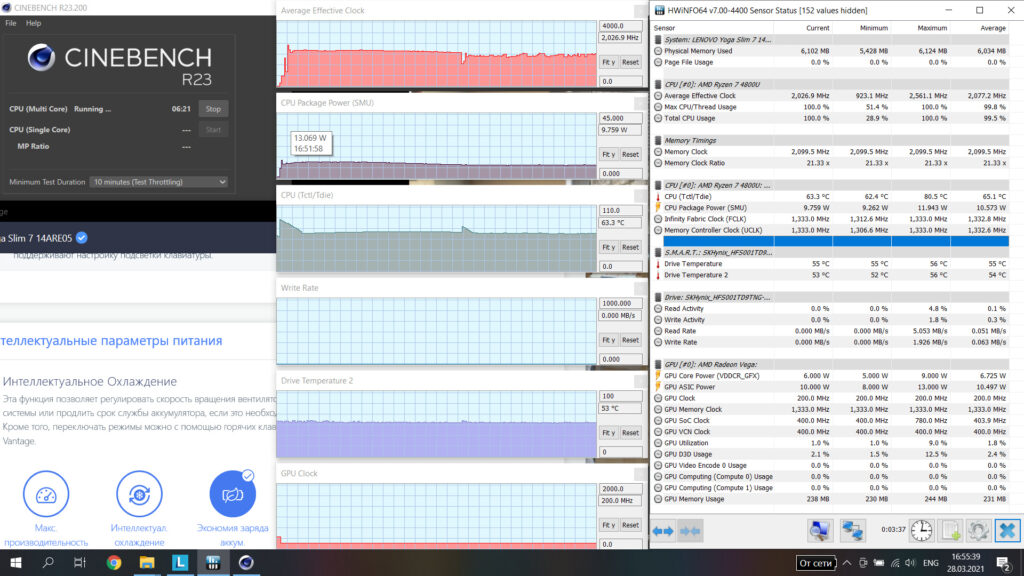Click the Minimum column header in HWiNFO

[874, 28]
